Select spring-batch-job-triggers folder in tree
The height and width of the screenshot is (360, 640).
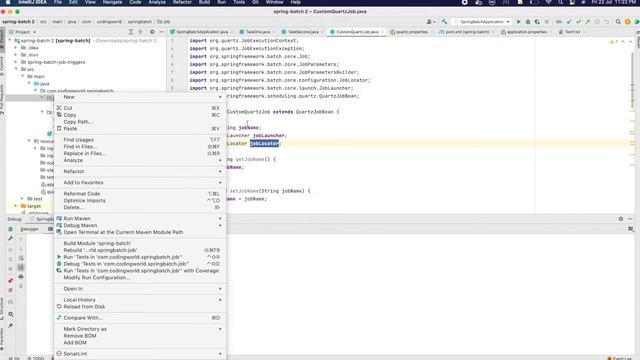(56, 62)
